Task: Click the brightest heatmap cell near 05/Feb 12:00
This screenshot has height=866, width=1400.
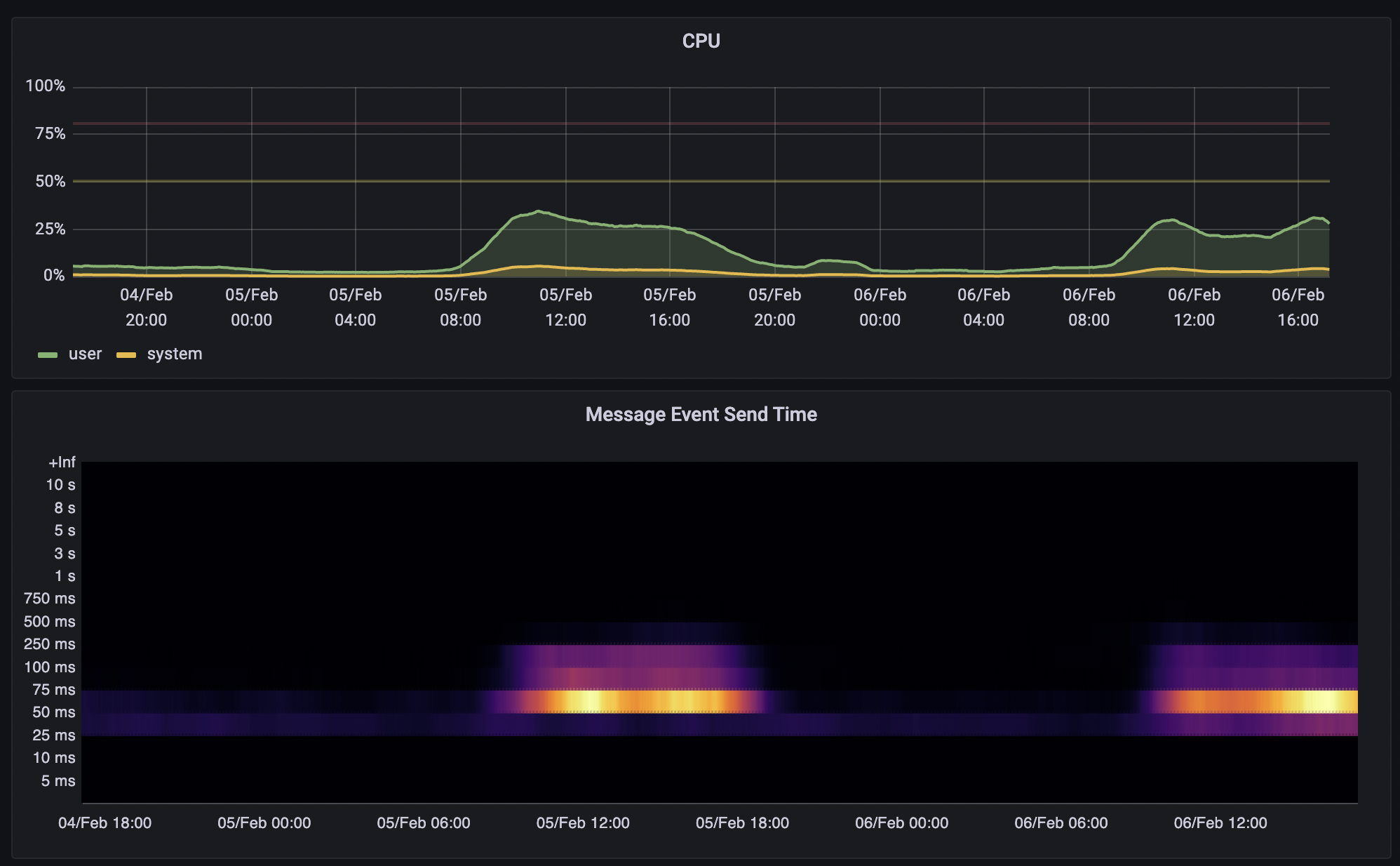Action: point(591,701)
